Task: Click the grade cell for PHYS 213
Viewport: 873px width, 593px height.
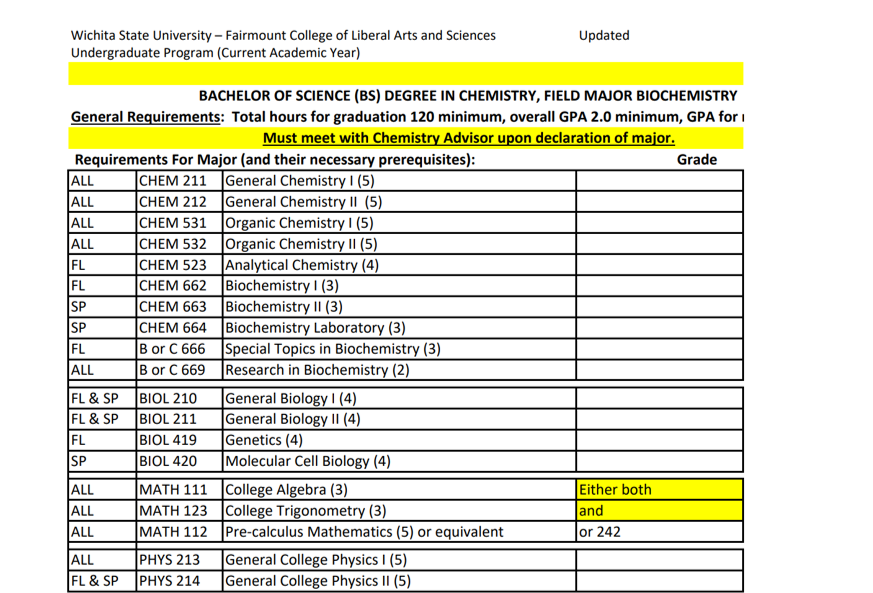Action: [x=660, y=561]
